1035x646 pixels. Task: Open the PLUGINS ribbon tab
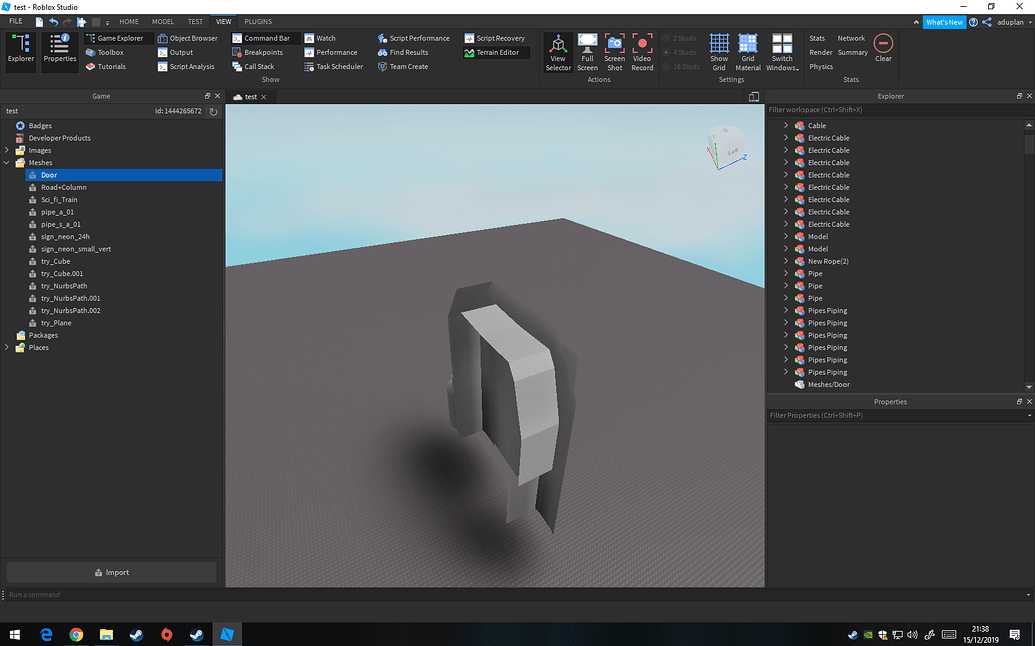click(x=258, y=20)
